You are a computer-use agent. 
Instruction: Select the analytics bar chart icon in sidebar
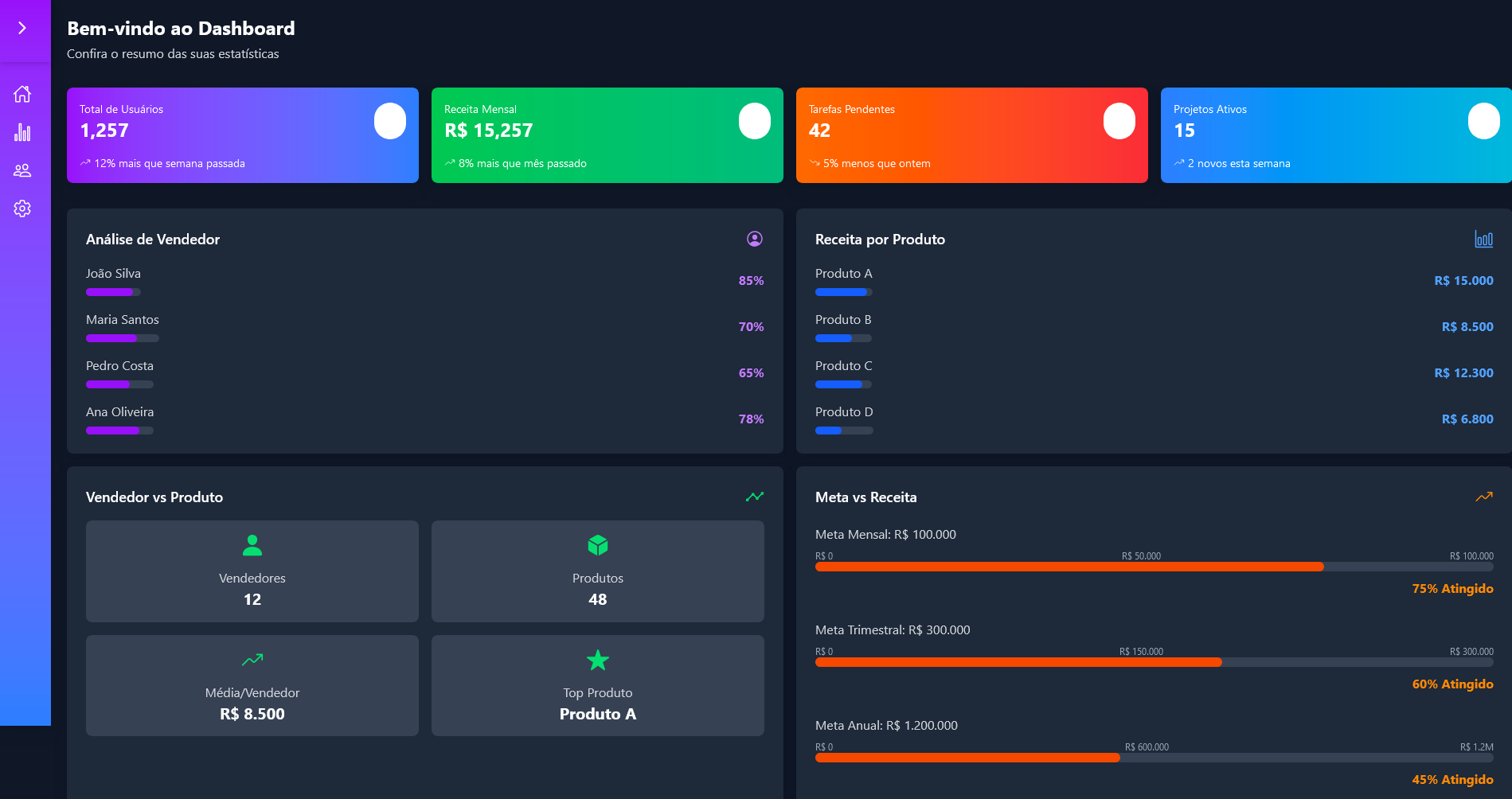[23, 131]
